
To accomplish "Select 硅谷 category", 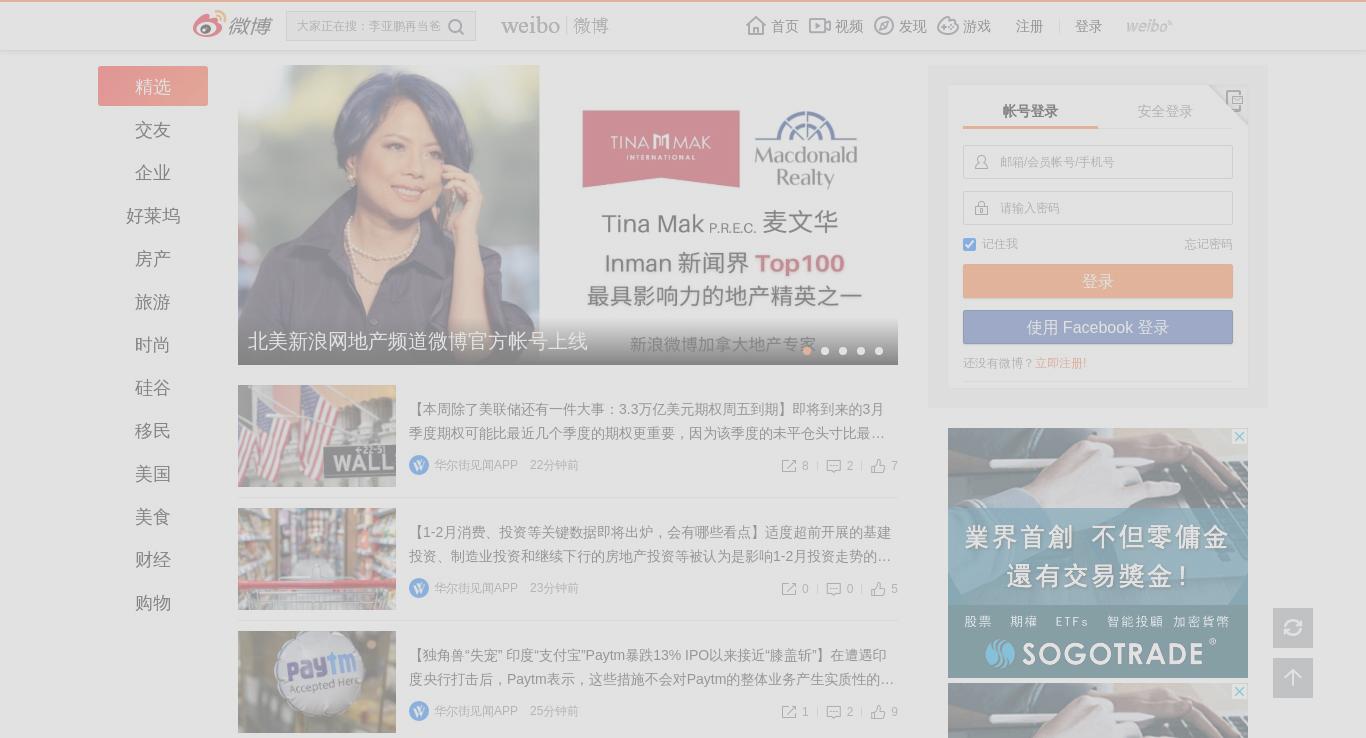I will click(x=153, y=388).
